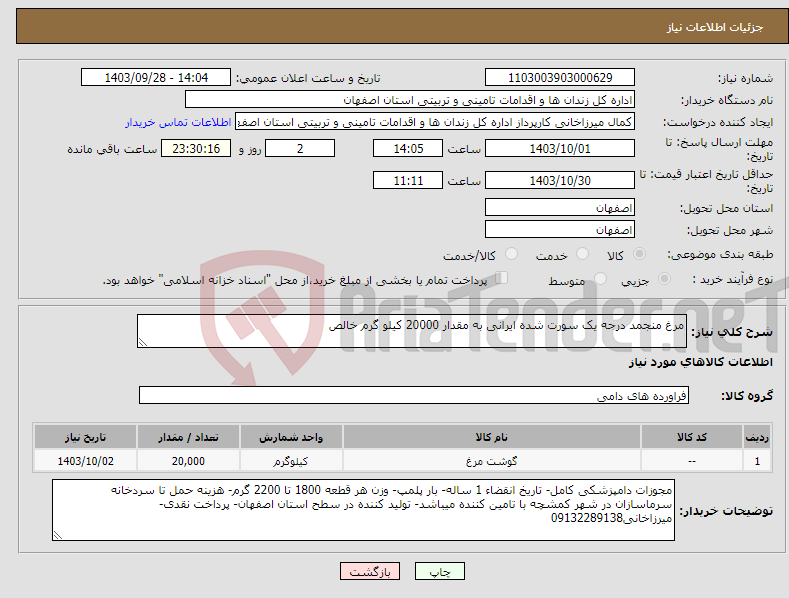The image size is (789, 598).
Task: Click the deadline time field 14:05
Action: point(408,148)
